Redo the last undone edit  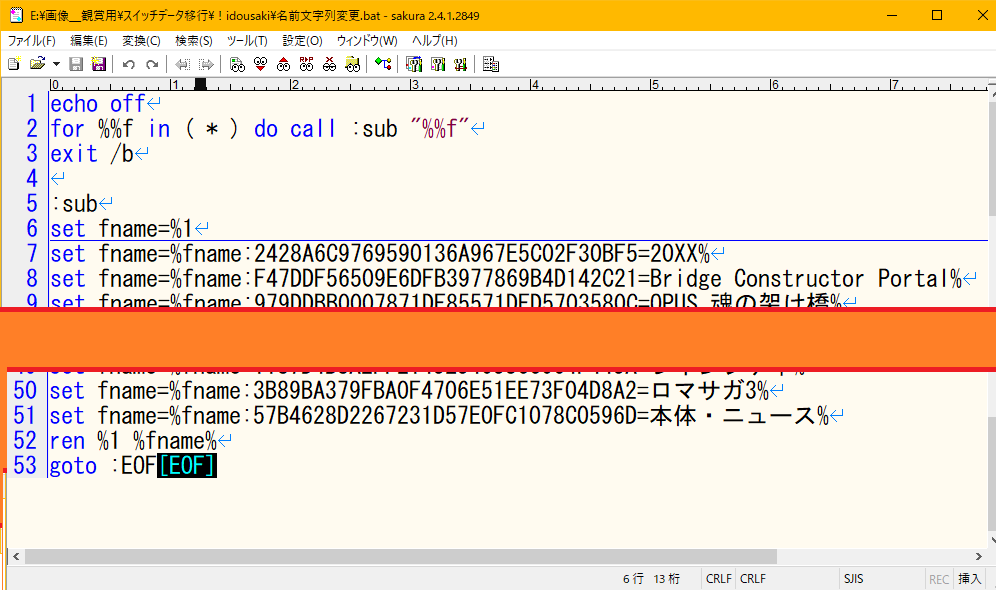(152, 64)
